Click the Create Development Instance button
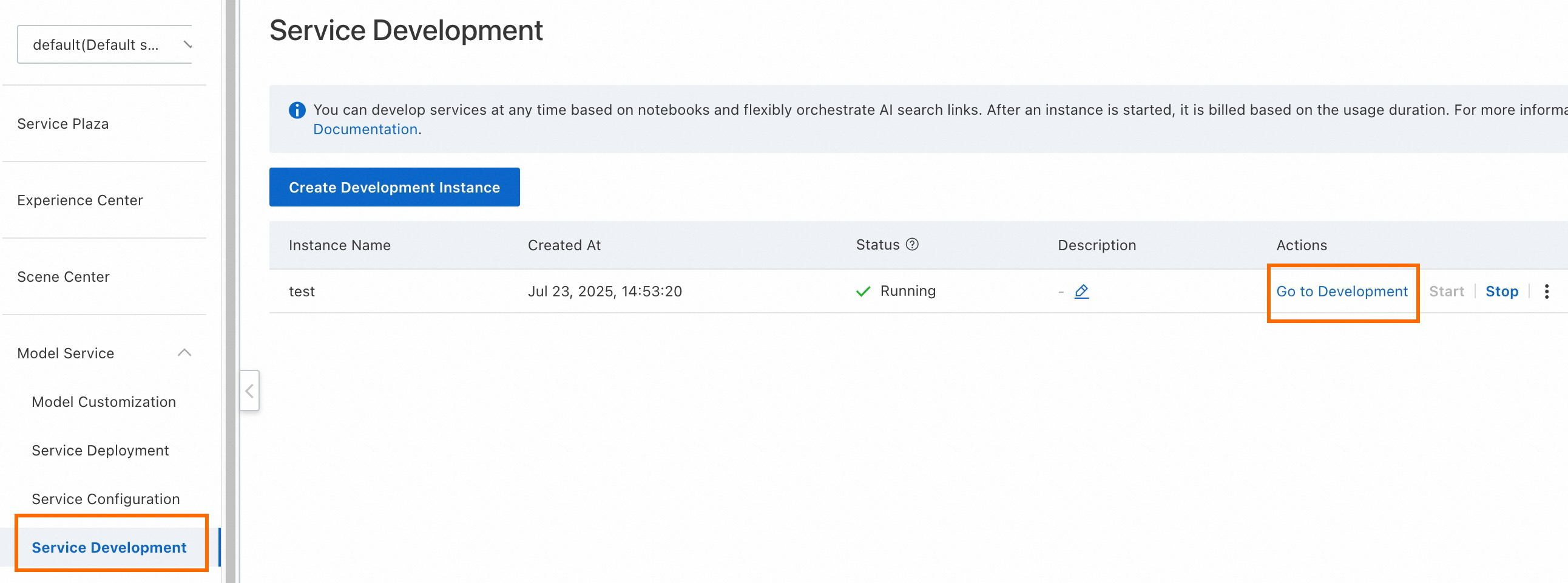Image resolution: width=1568 pixels, height=583 pixels. (x=394, y=187)
